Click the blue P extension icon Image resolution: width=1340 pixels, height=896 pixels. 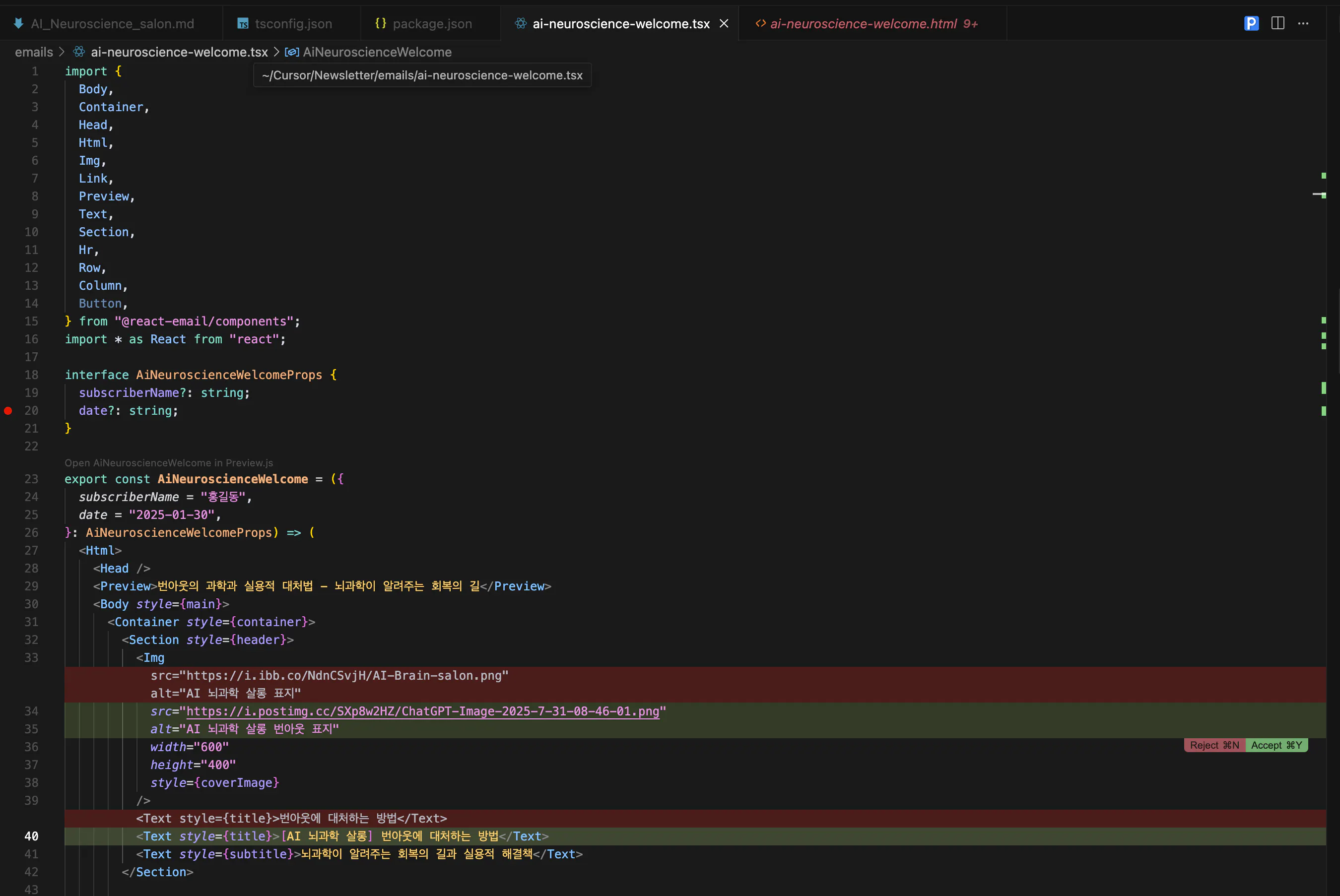1251,23
